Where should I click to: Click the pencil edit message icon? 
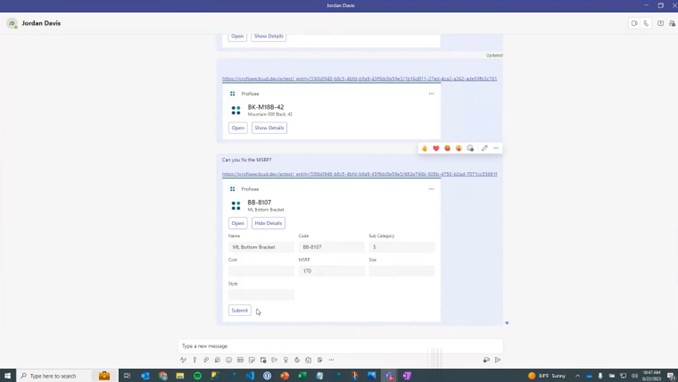(484, 148)
